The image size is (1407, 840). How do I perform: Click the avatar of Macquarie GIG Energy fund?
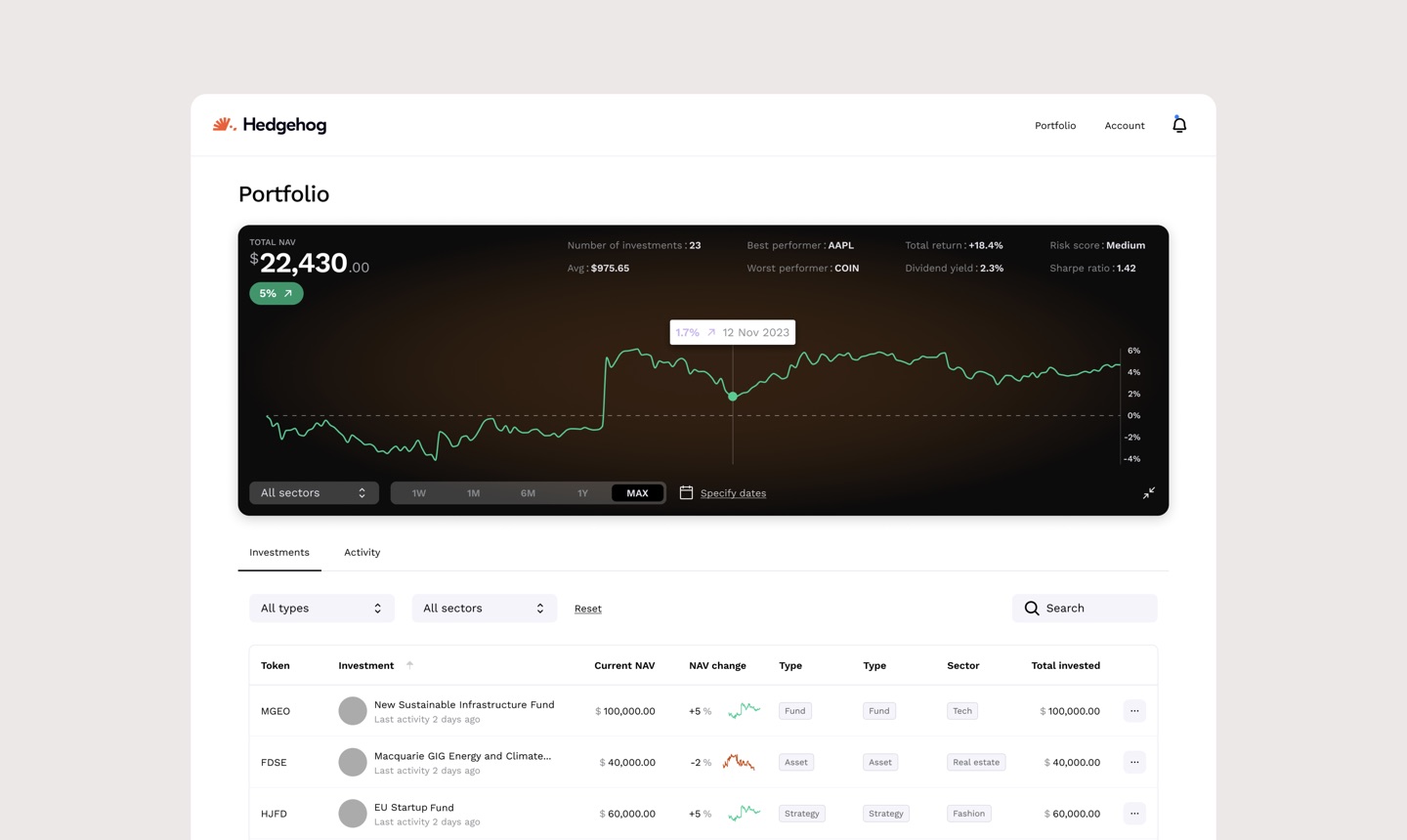pyautogui.click(x=353, y=762)
